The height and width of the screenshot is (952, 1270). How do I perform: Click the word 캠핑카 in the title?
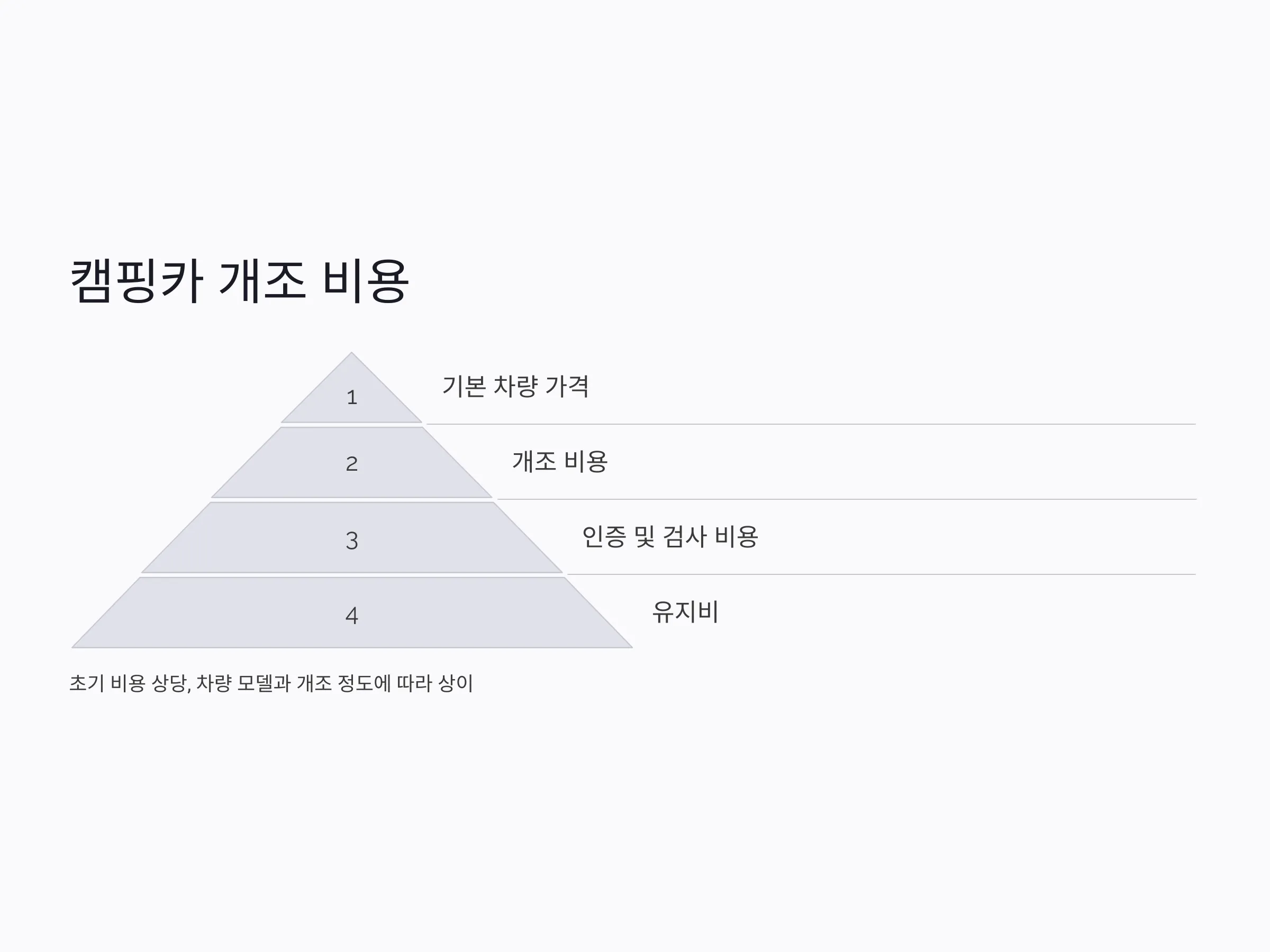137,281
